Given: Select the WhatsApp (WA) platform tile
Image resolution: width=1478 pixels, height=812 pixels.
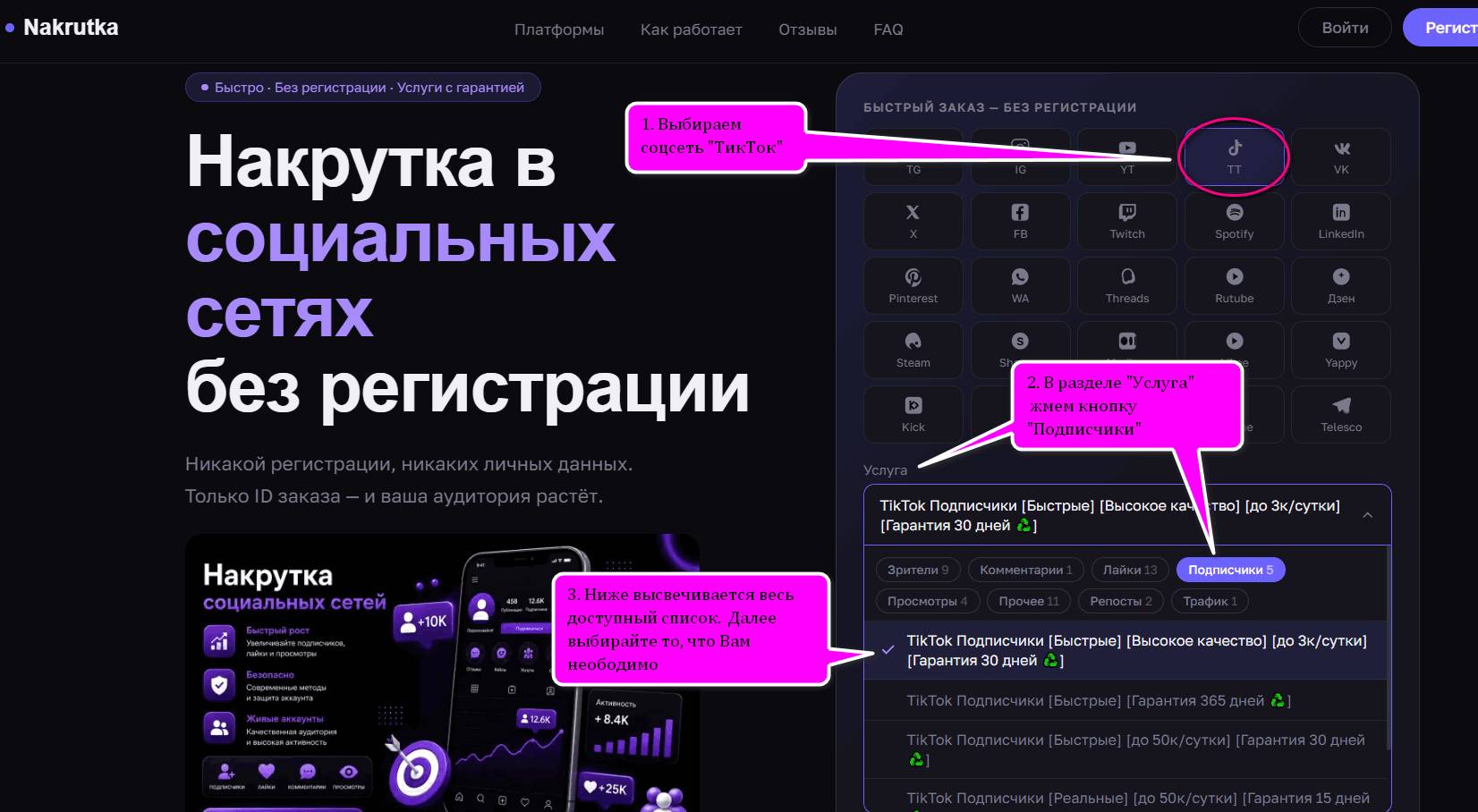Looking at the screenshot, I should point(1020,285).
